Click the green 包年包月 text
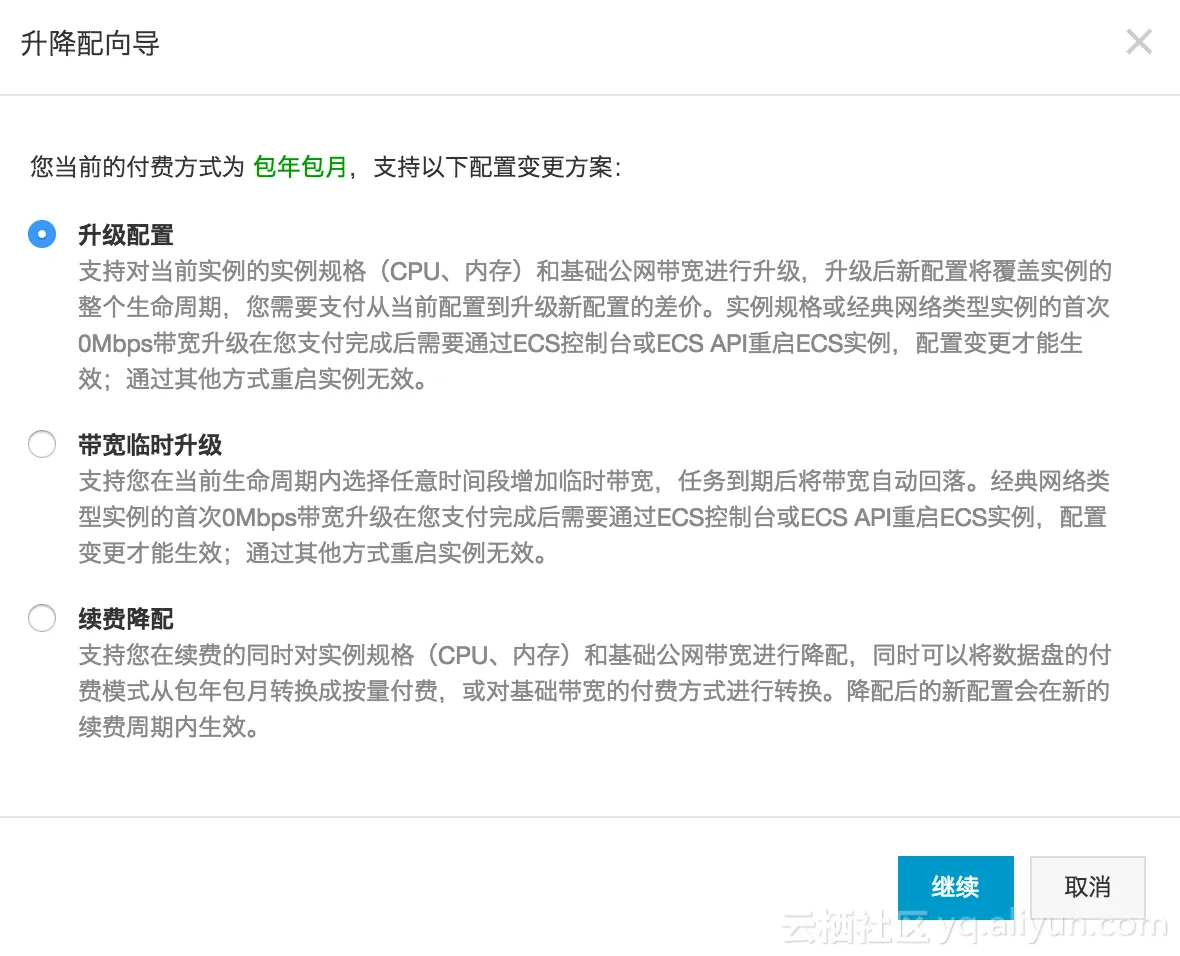Screen dimensions: 1180x956 click(x=300, y=166)
